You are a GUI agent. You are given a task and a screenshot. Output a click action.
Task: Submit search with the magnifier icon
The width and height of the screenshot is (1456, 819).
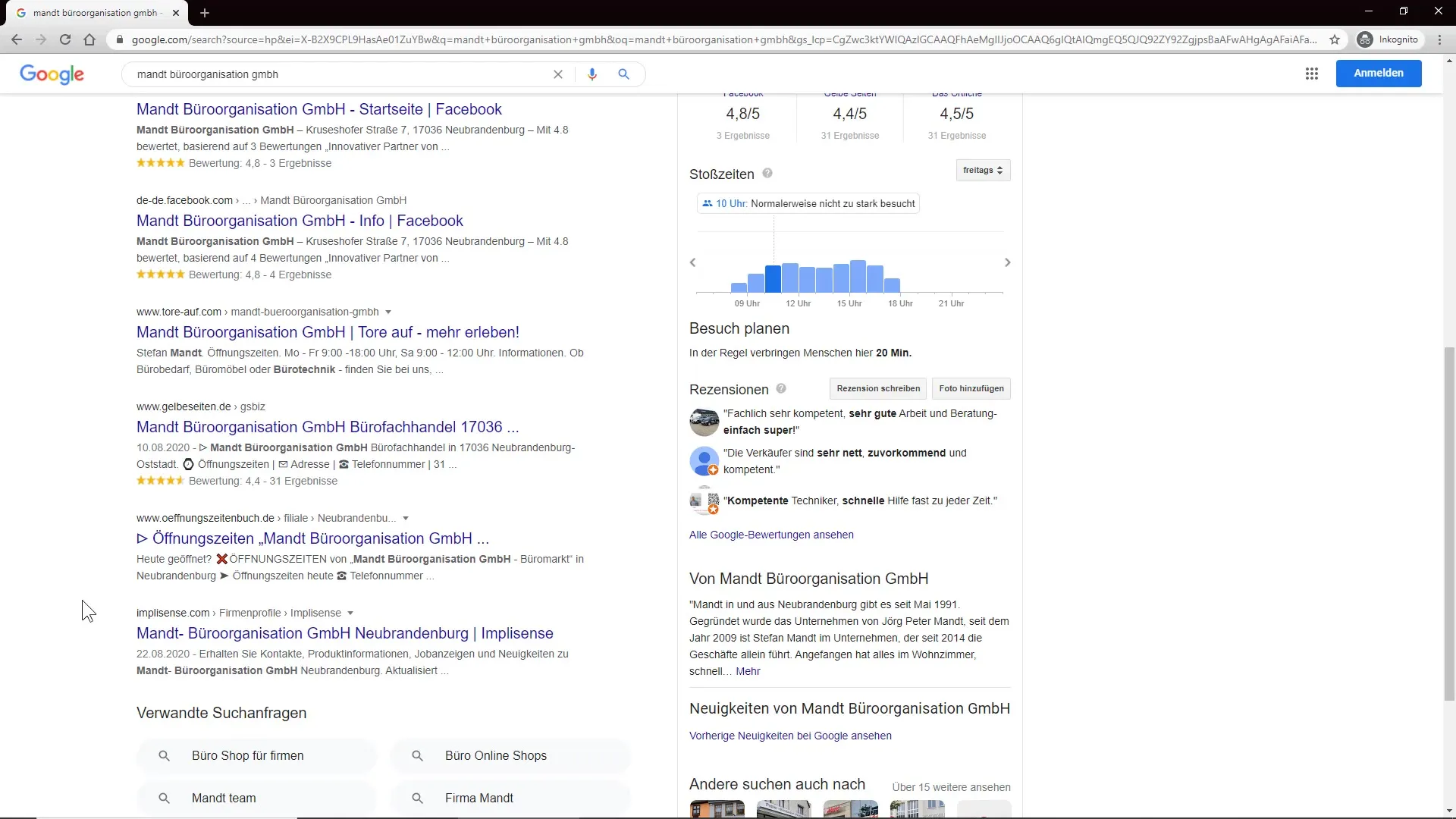point(623,74)
